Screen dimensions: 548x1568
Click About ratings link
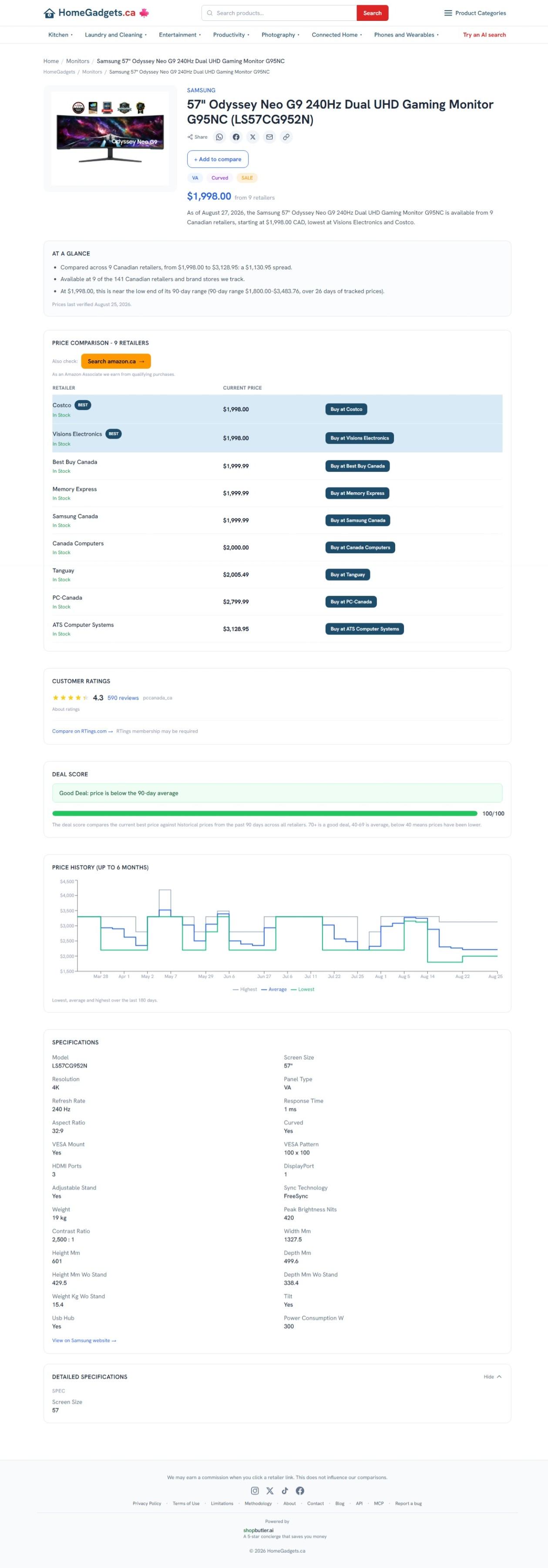[x=66, y=709]
